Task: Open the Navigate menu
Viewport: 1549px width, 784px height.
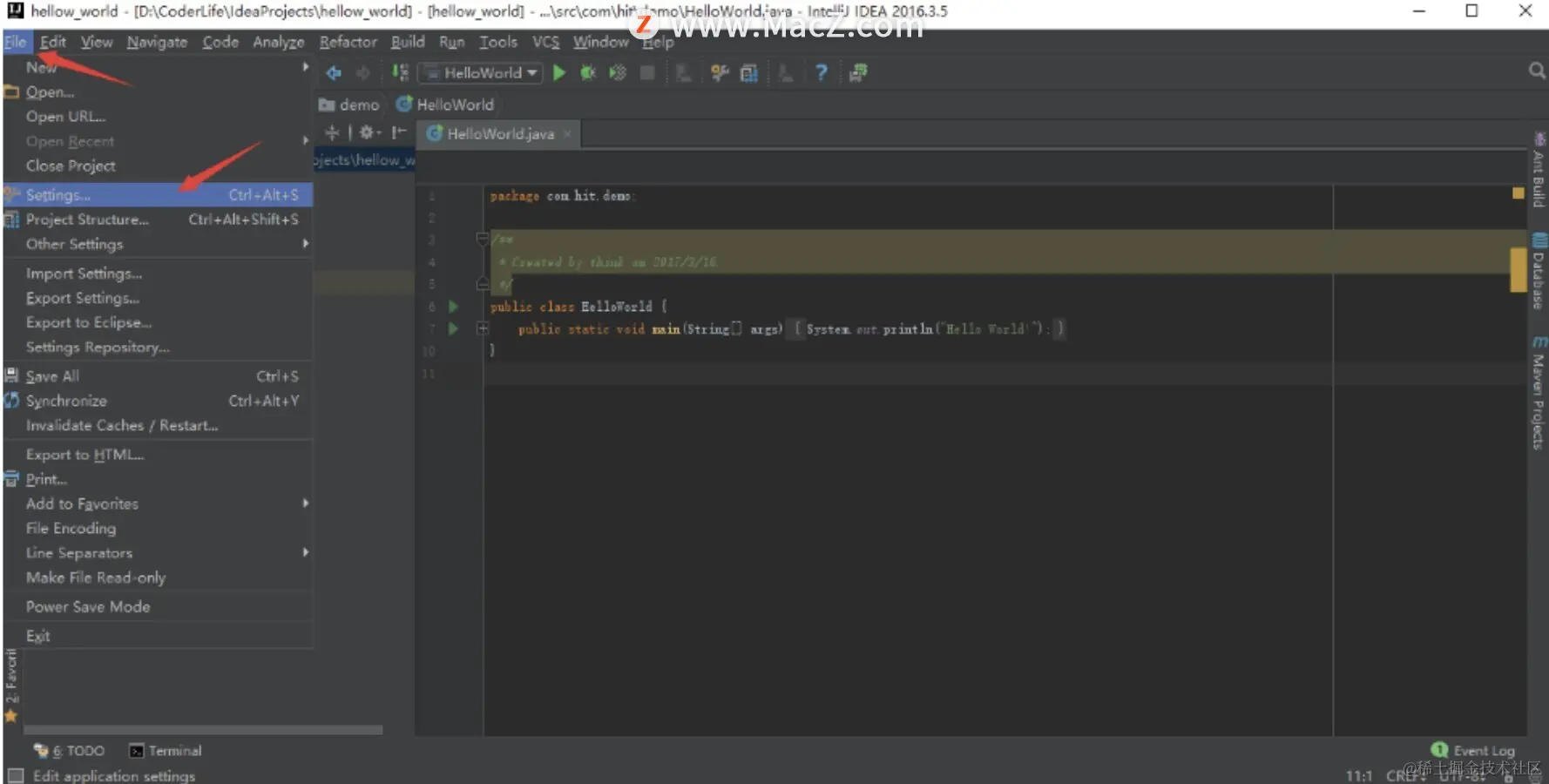Action: tap(157, 42)
